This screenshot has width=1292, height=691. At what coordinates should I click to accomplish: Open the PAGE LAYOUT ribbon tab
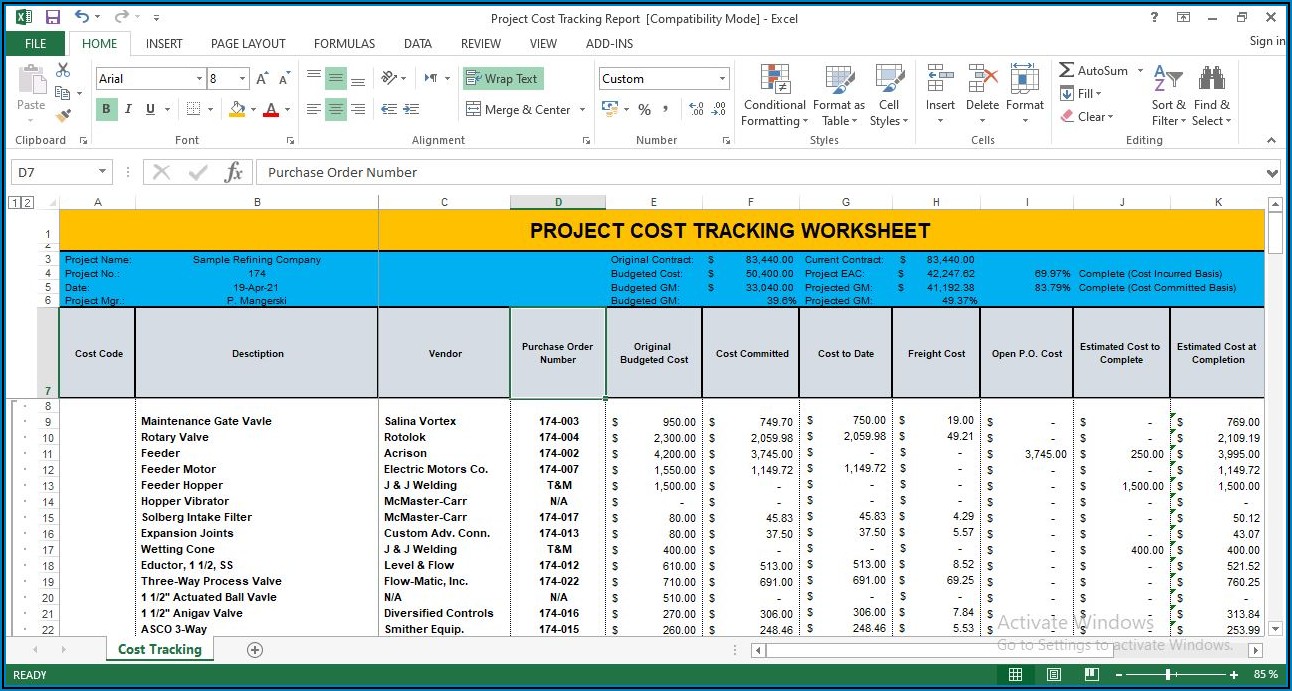[x=248, y=44]
